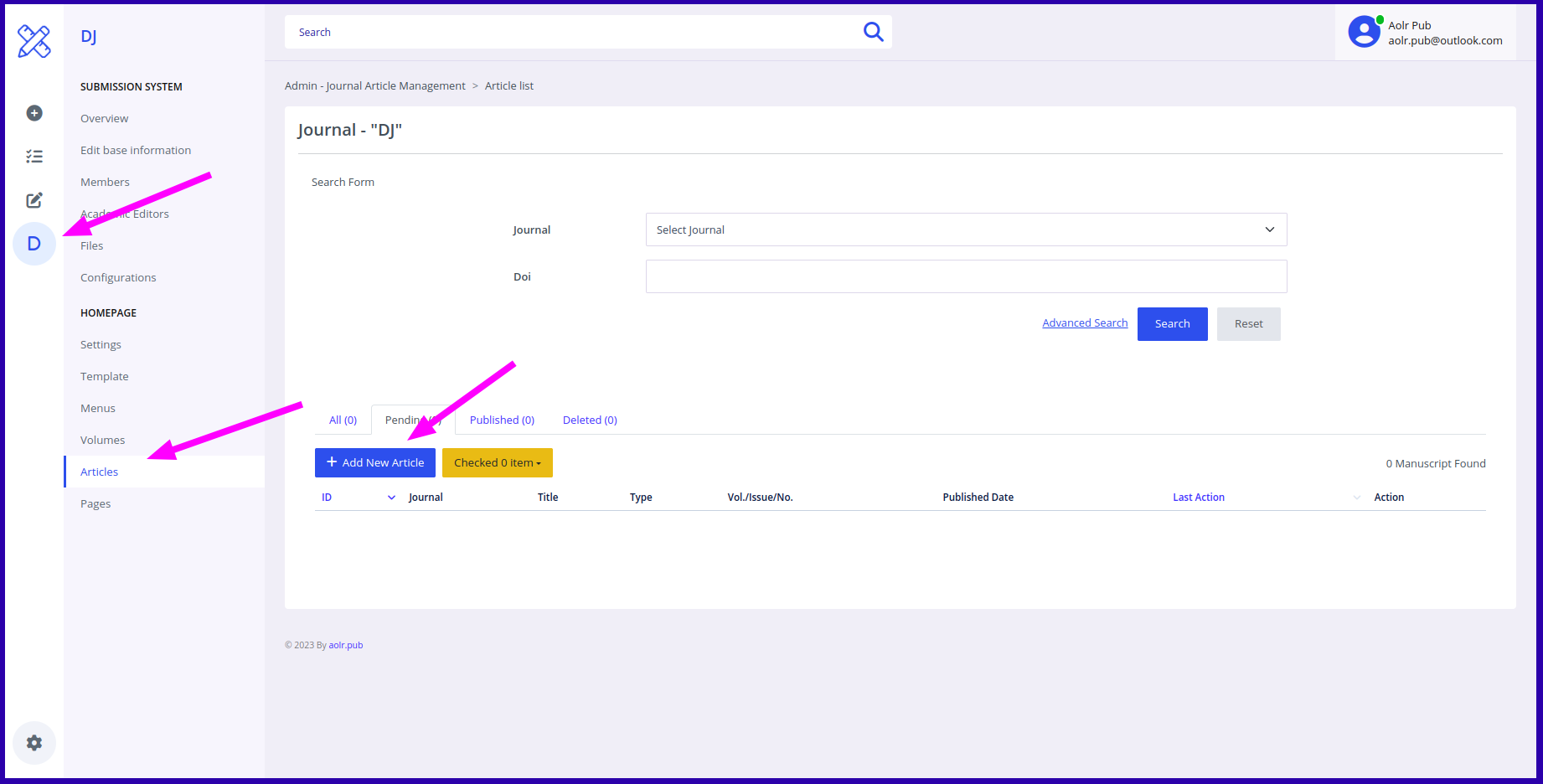Click the magnifier search icon
The height and width of the screenshot is (784, 1543).
[873, 31]
